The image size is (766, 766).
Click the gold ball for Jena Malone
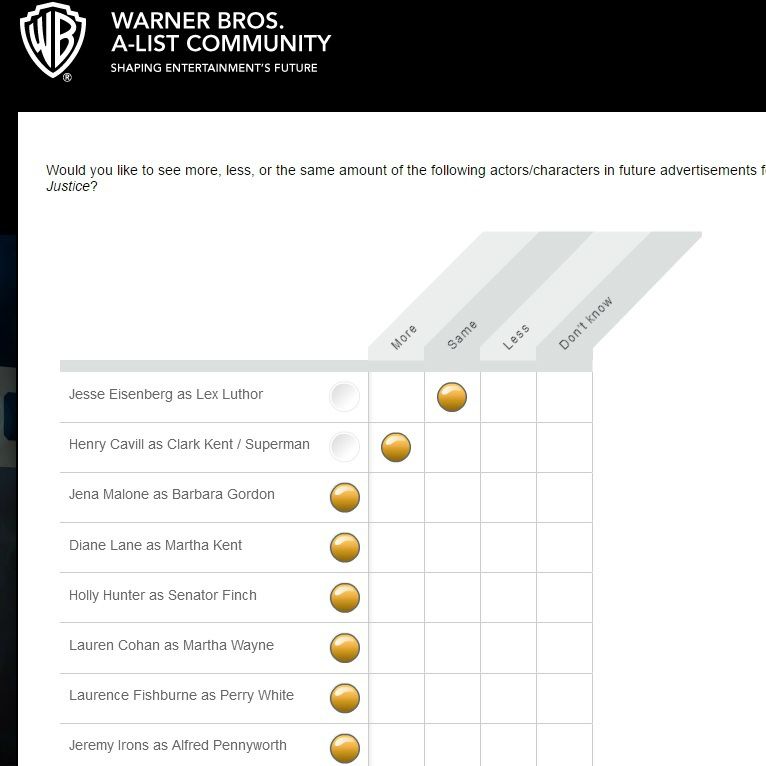click(x=345, y=497)
